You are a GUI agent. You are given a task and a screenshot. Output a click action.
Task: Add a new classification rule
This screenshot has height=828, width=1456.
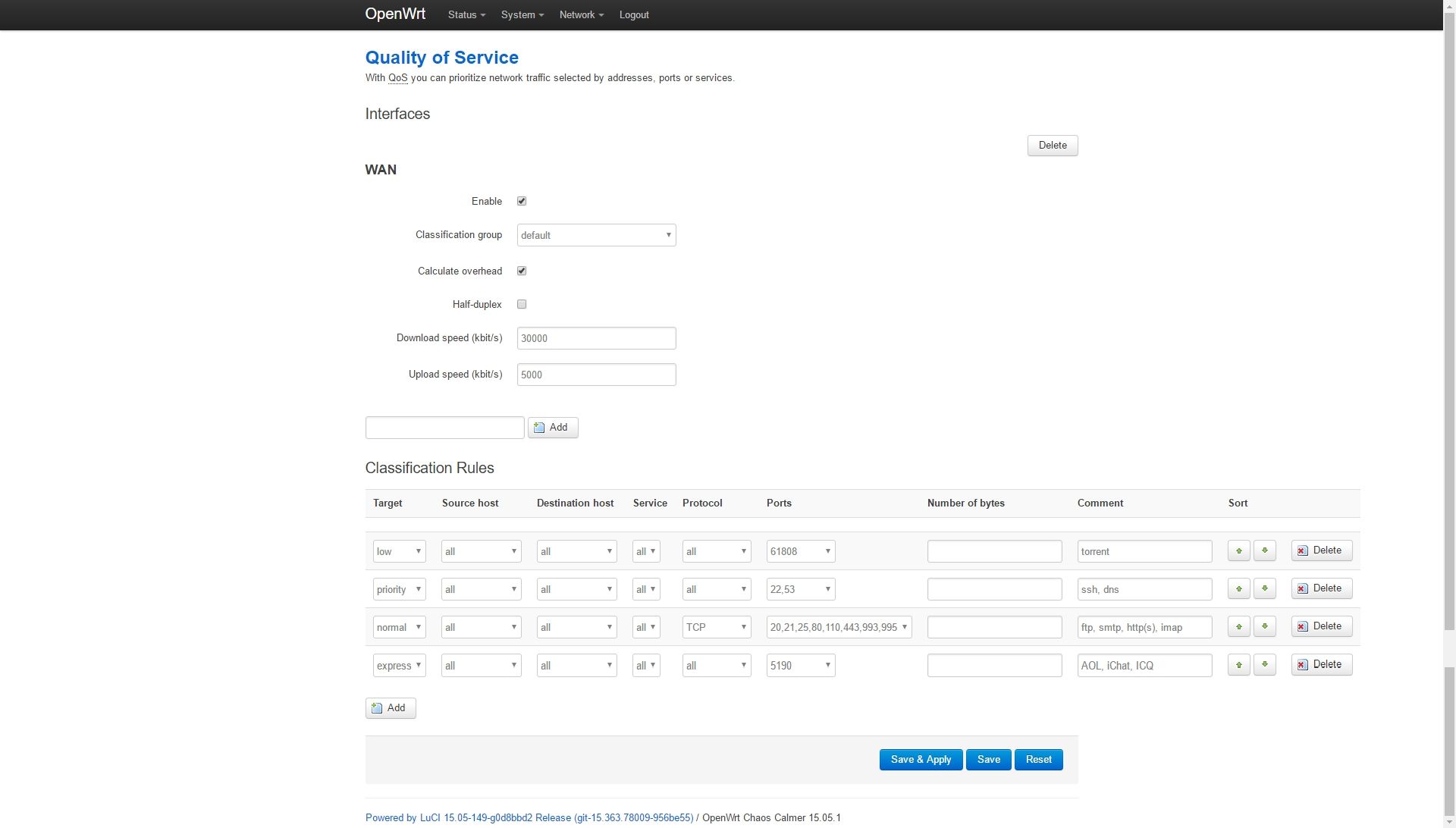click(x=391, y=708)
